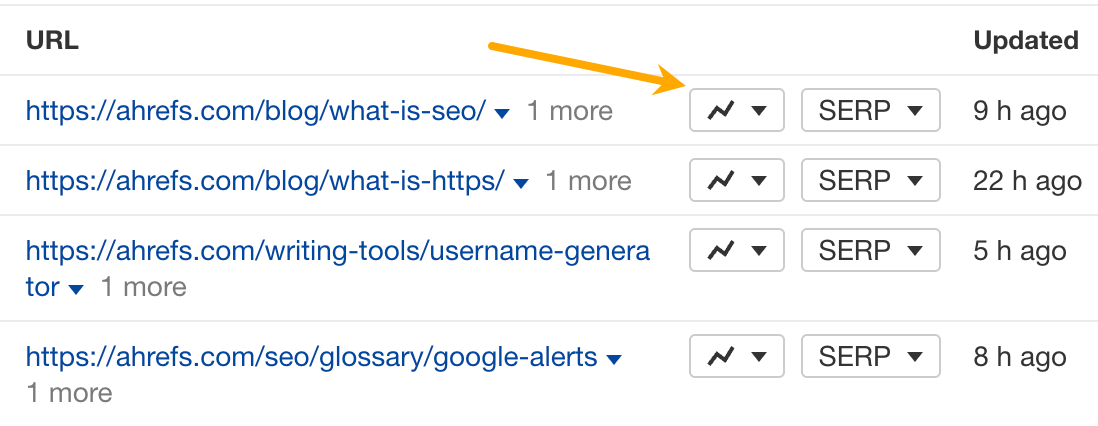Image resolution: width=1098 pixels, height=426 pixels.
Task: Show "1 more" URL for what-is-https row
Action: [x=588, y=181]
